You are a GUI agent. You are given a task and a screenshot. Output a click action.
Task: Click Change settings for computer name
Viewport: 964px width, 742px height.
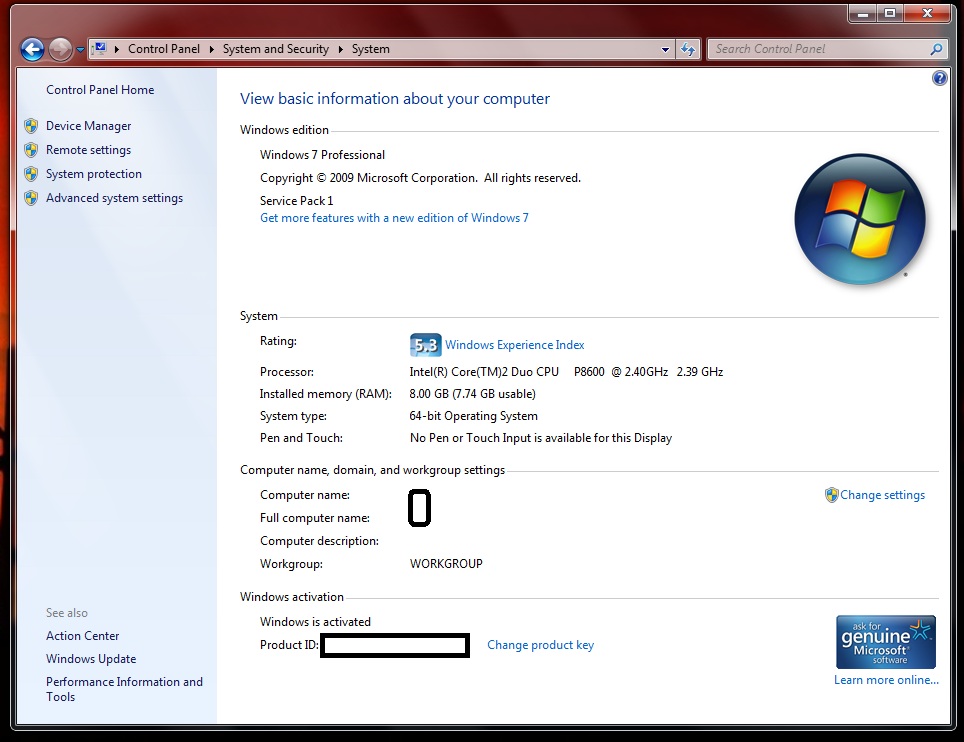point(882,495)
